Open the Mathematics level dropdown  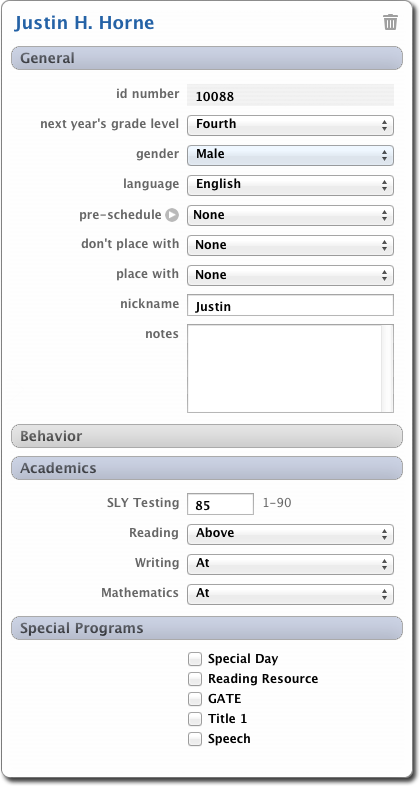[290, 594]
